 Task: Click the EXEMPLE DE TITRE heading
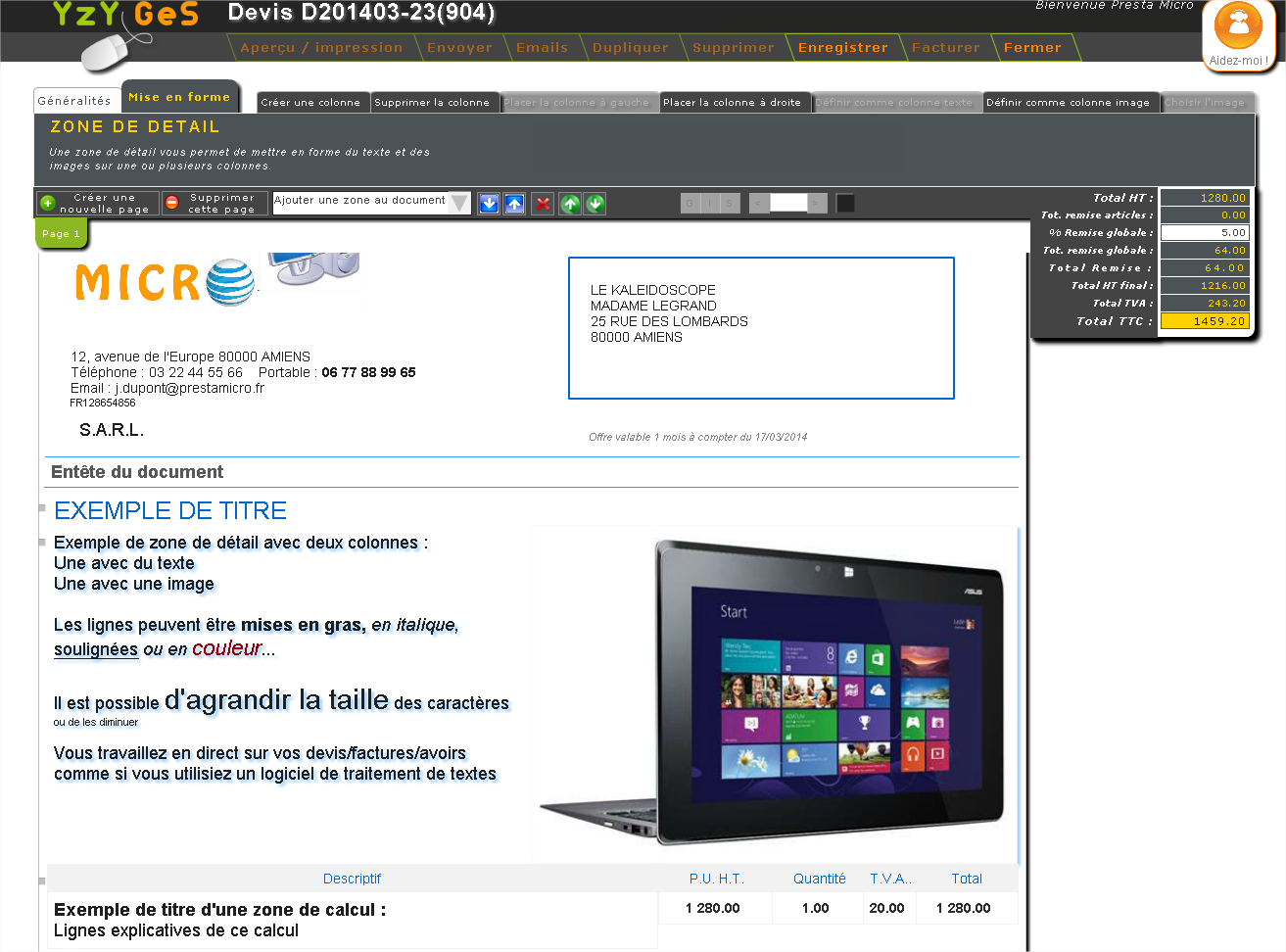(170, 510)
